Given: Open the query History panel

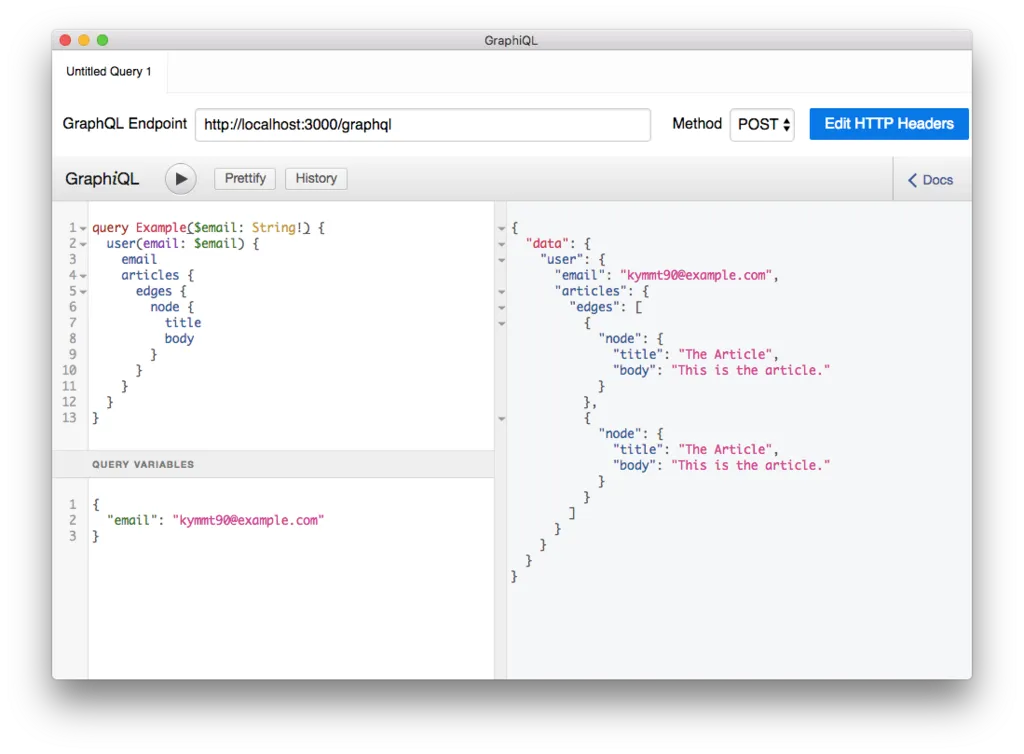Looking at the screenshot, I should click(316, 178).
